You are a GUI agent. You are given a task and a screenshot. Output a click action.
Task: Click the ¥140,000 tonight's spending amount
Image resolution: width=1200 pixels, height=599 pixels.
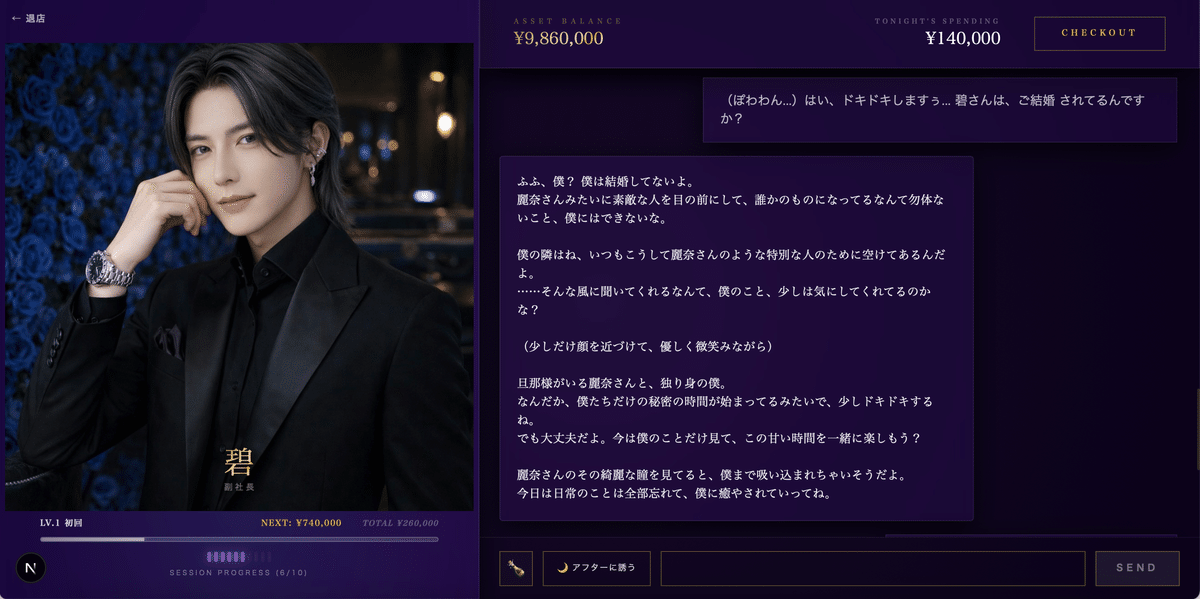(x=962, y=39)
